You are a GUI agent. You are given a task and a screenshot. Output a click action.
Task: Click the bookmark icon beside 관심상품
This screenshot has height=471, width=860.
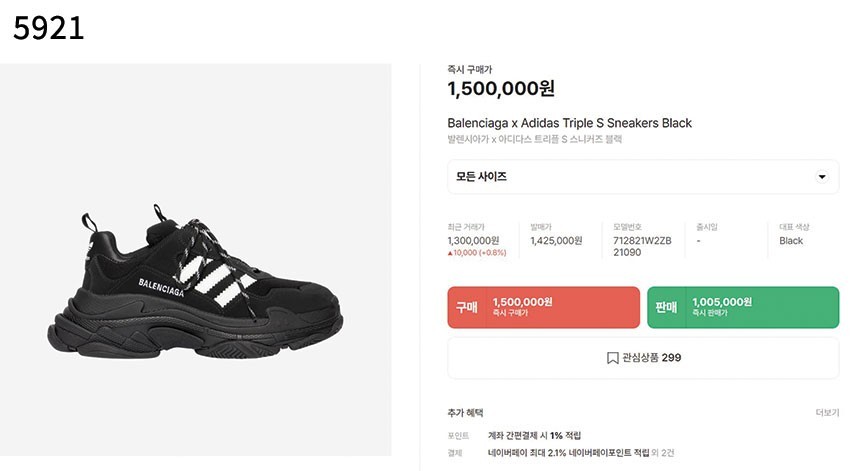pos(612,358)
